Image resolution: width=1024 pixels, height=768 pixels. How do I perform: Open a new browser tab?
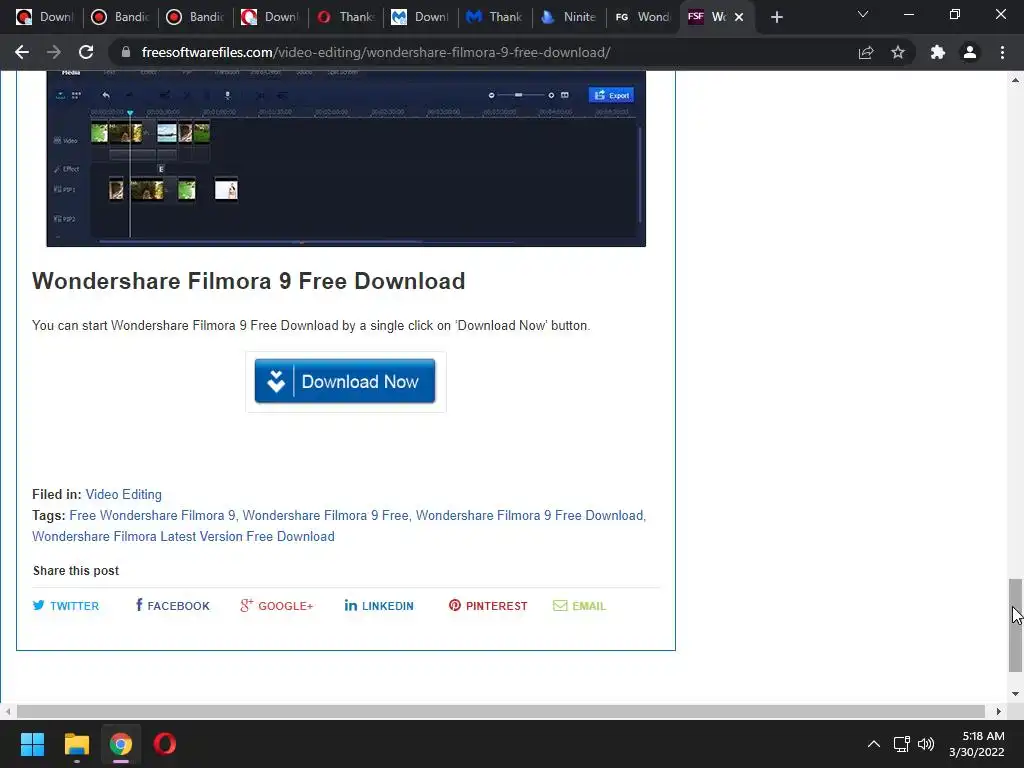click(x=776, y=17)
